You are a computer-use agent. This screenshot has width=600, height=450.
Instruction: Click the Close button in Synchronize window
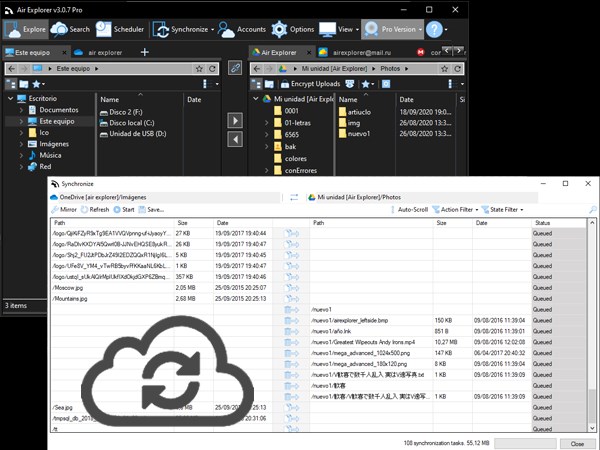coord(577,443)
